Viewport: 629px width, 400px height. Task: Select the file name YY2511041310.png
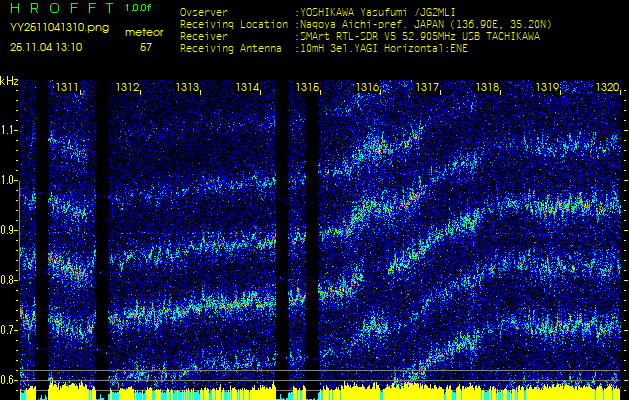pyautogui.click(x=59, y=28)
